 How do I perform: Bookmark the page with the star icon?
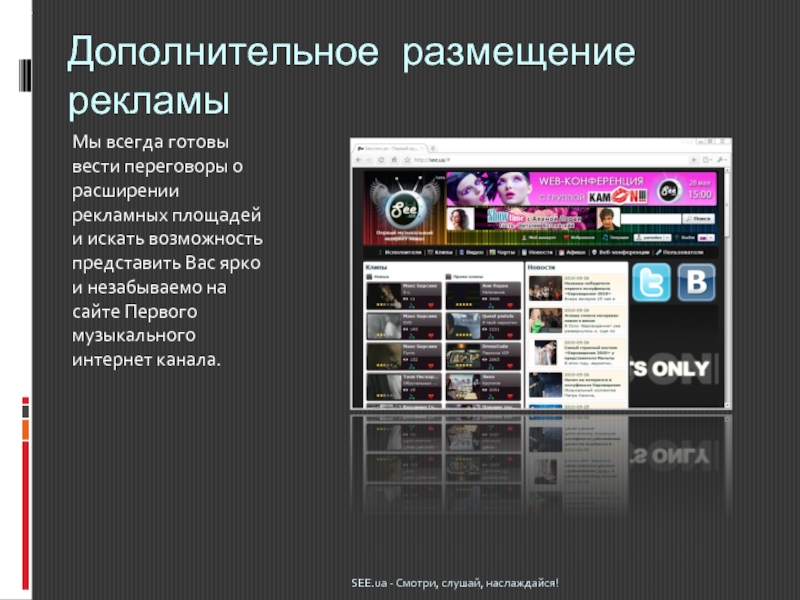407,160
